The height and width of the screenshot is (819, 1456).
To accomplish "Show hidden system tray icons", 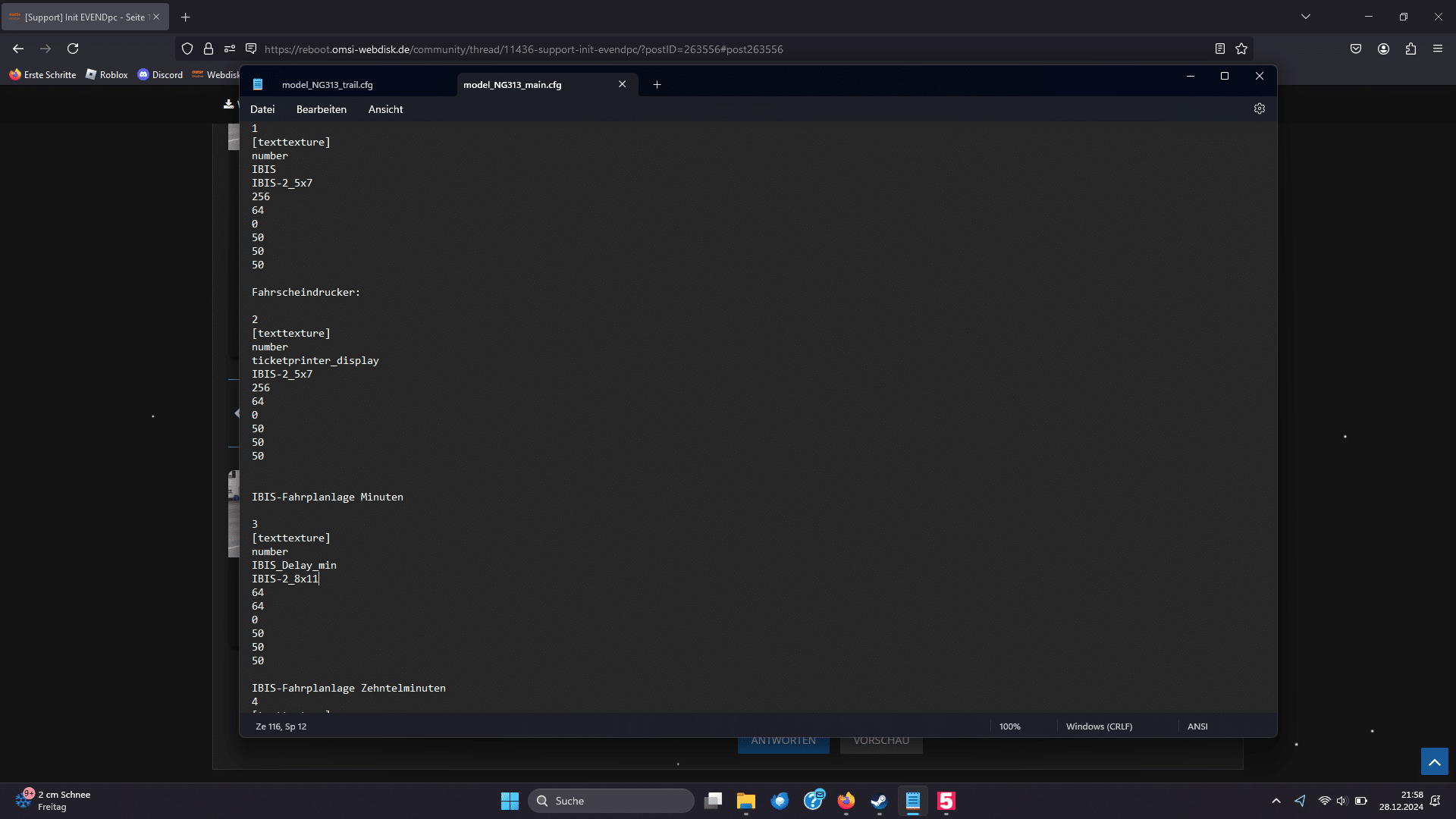I will 1276,801.
